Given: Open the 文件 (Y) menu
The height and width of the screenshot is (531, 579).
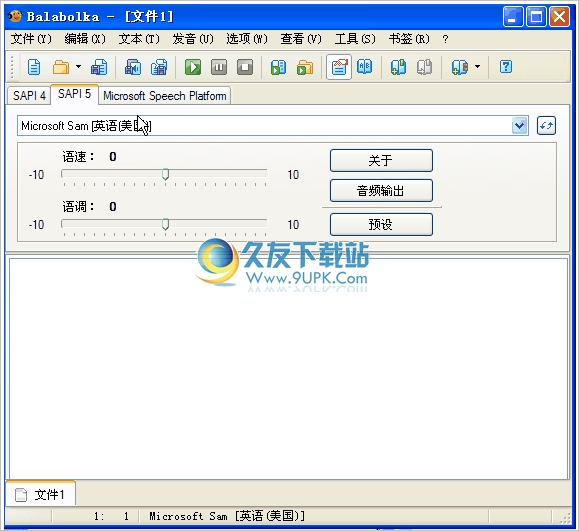Looking at the screenshot, I should point(31,39).
